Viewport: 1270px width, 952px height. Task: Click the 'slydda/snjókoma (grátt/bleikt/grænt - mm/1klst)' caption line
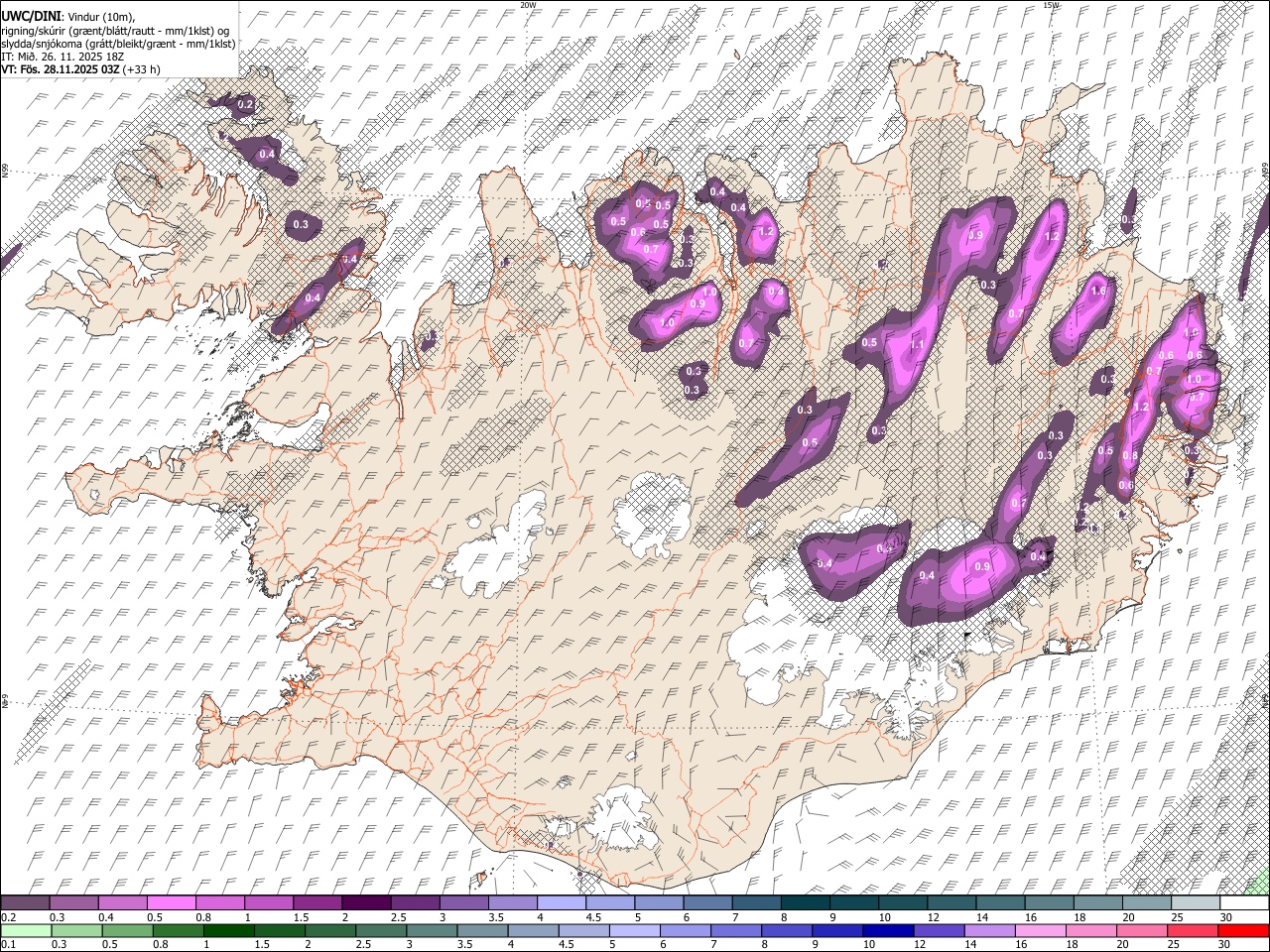[118, 44]
